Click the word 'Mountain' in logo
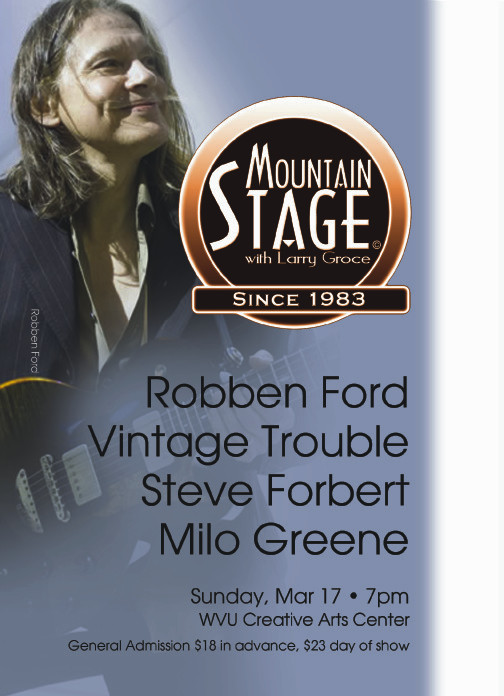The height and width of the screenshot is (696, 504). click(309, 166)
